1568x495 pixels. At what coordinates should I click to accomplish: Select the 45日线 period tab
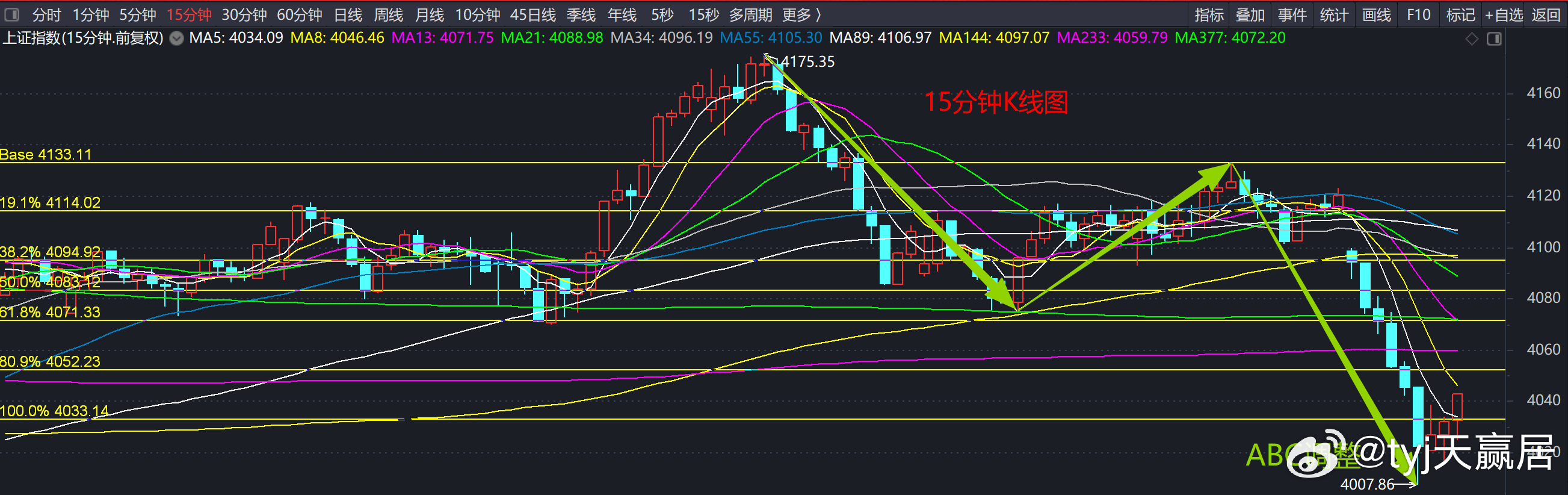[x=533, y=14]
